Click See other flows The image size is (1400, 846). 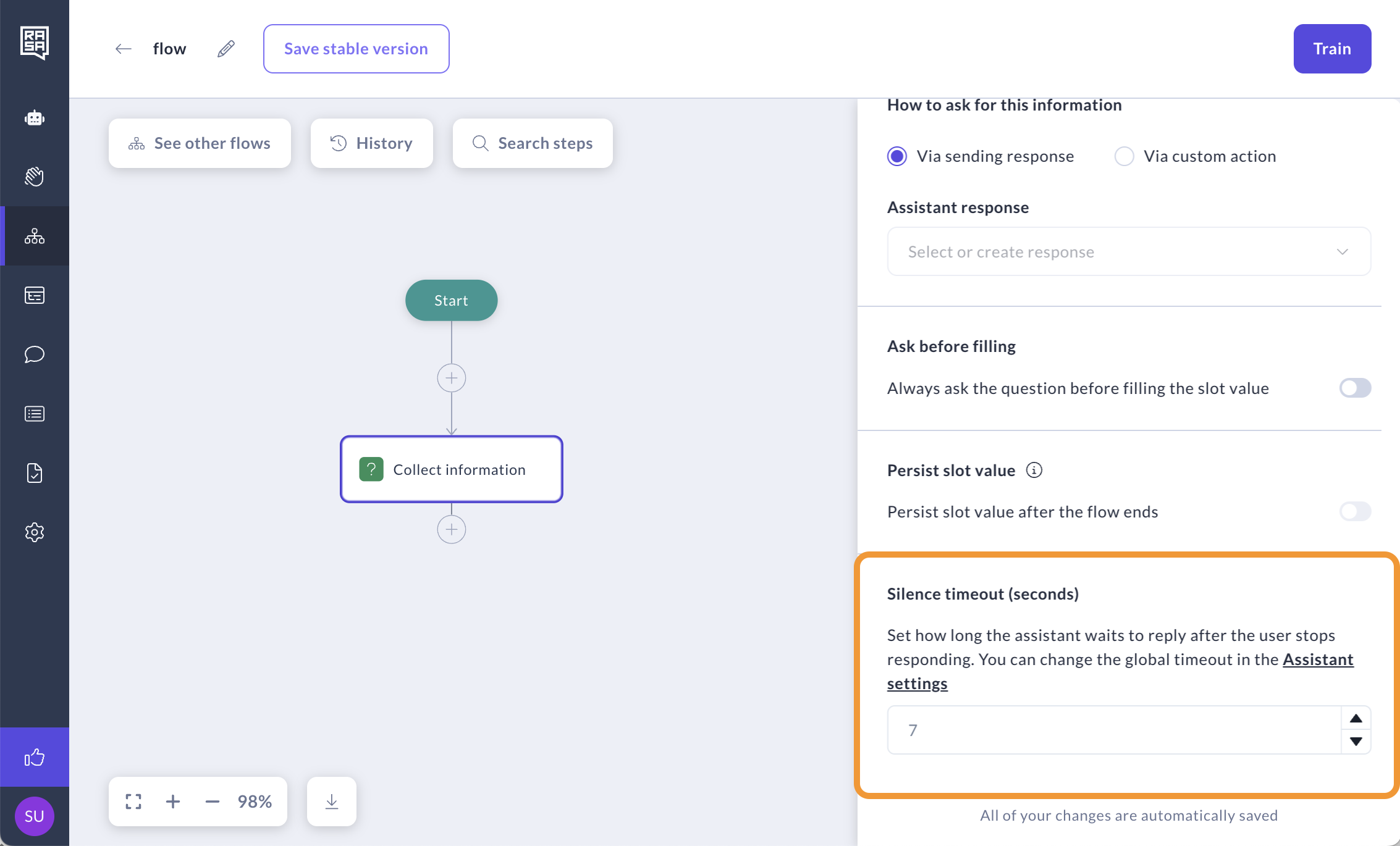point(200,143)
